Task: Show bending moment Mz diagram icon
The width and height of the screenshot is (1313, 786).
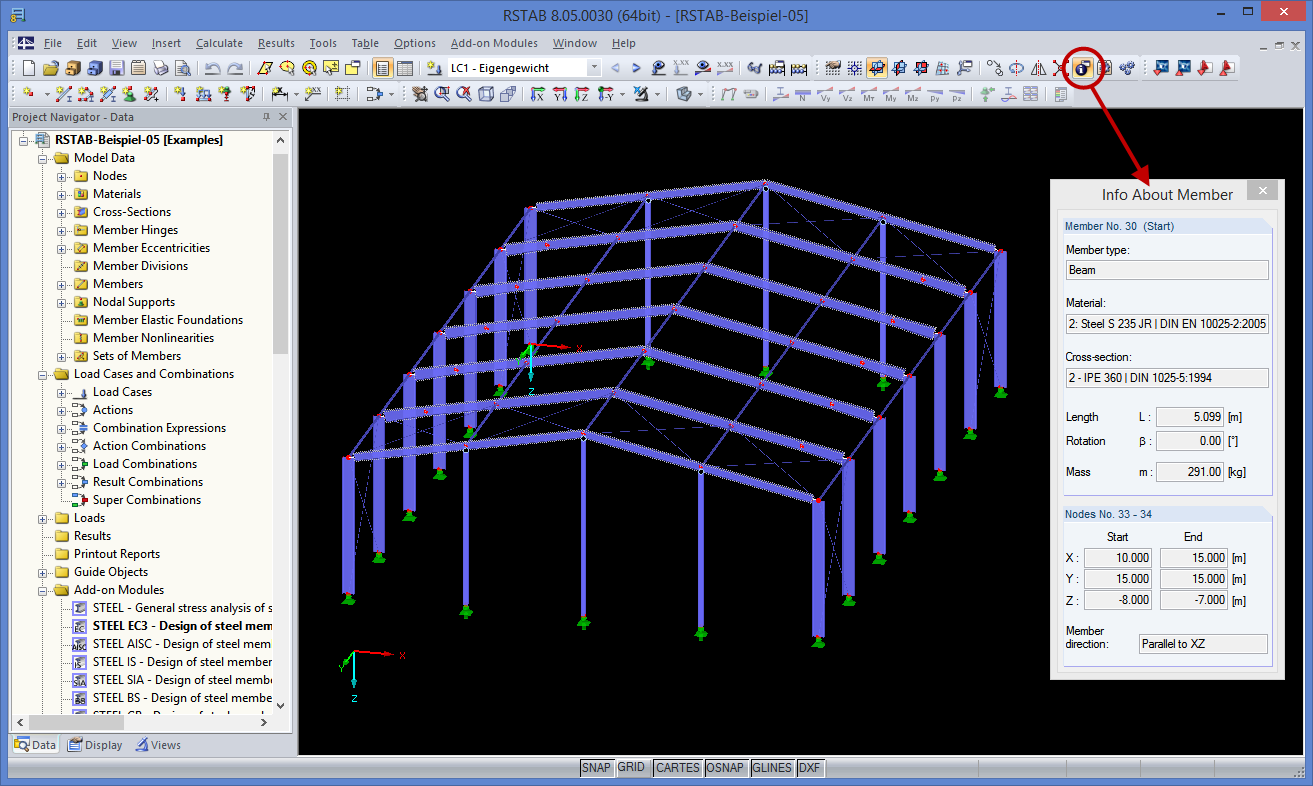Action: [x=913, y=94]
